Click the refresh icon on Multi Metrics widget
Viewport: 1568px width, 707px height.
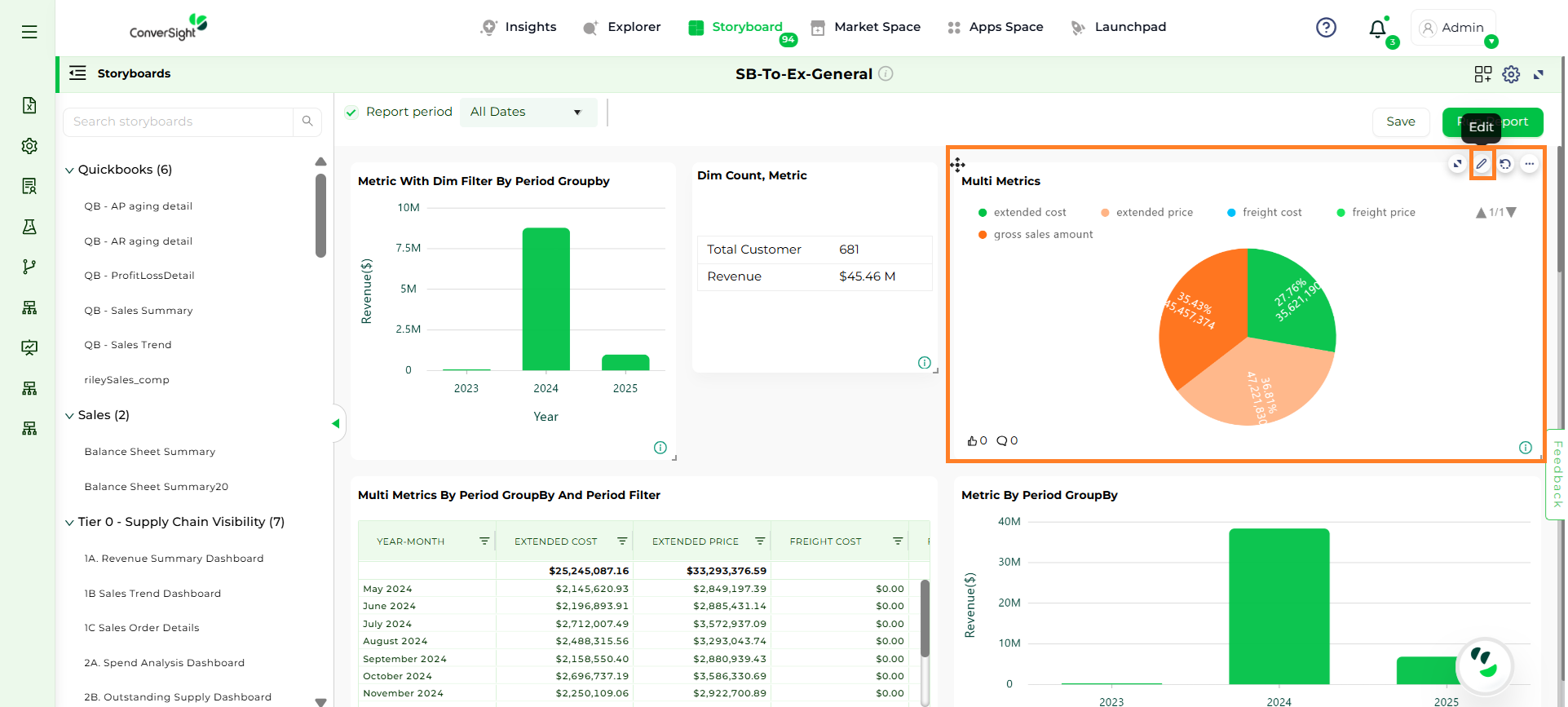point(1505,164)
